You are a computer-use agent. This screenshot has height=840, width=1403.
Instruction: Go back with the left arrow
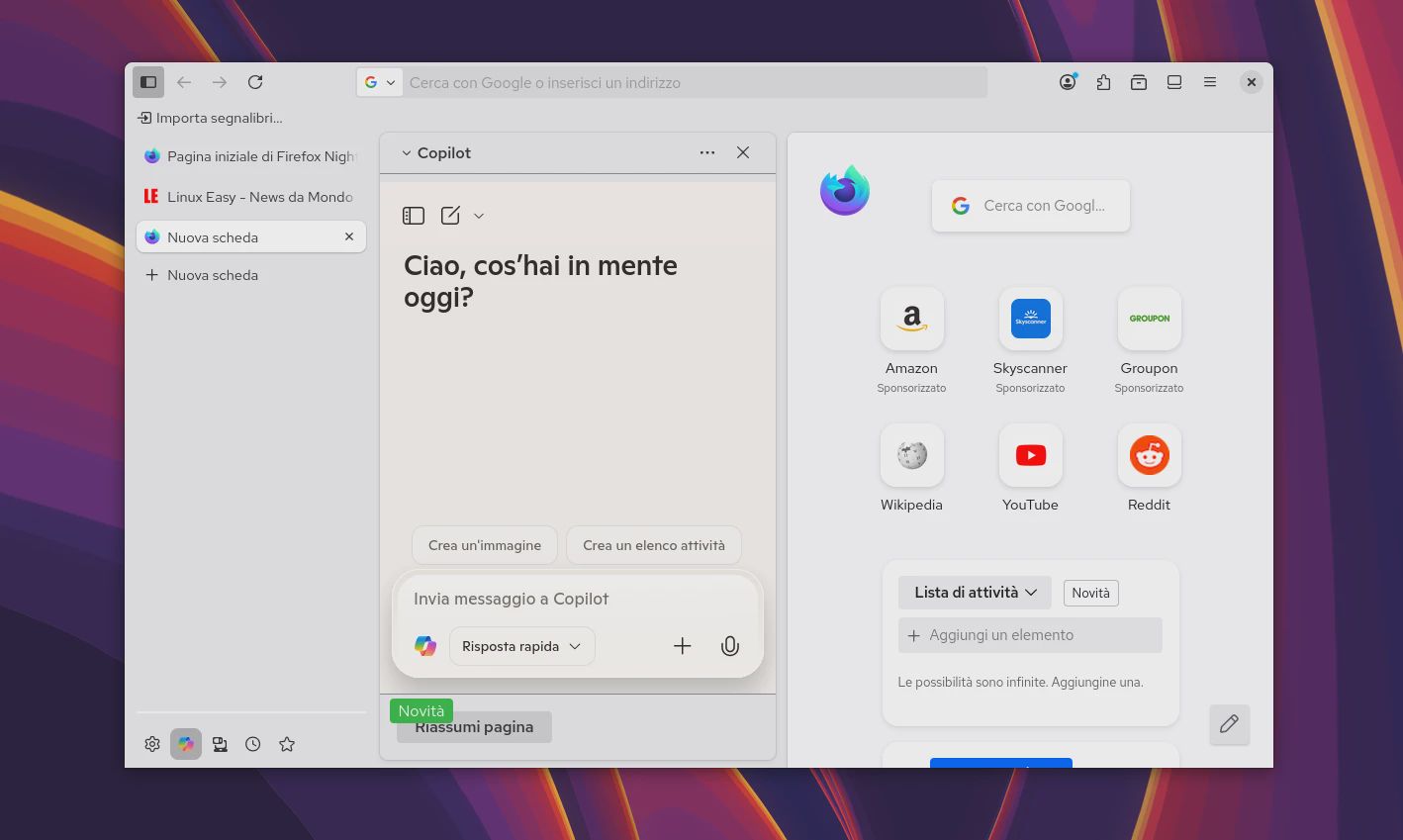click(x=184, y=82)
